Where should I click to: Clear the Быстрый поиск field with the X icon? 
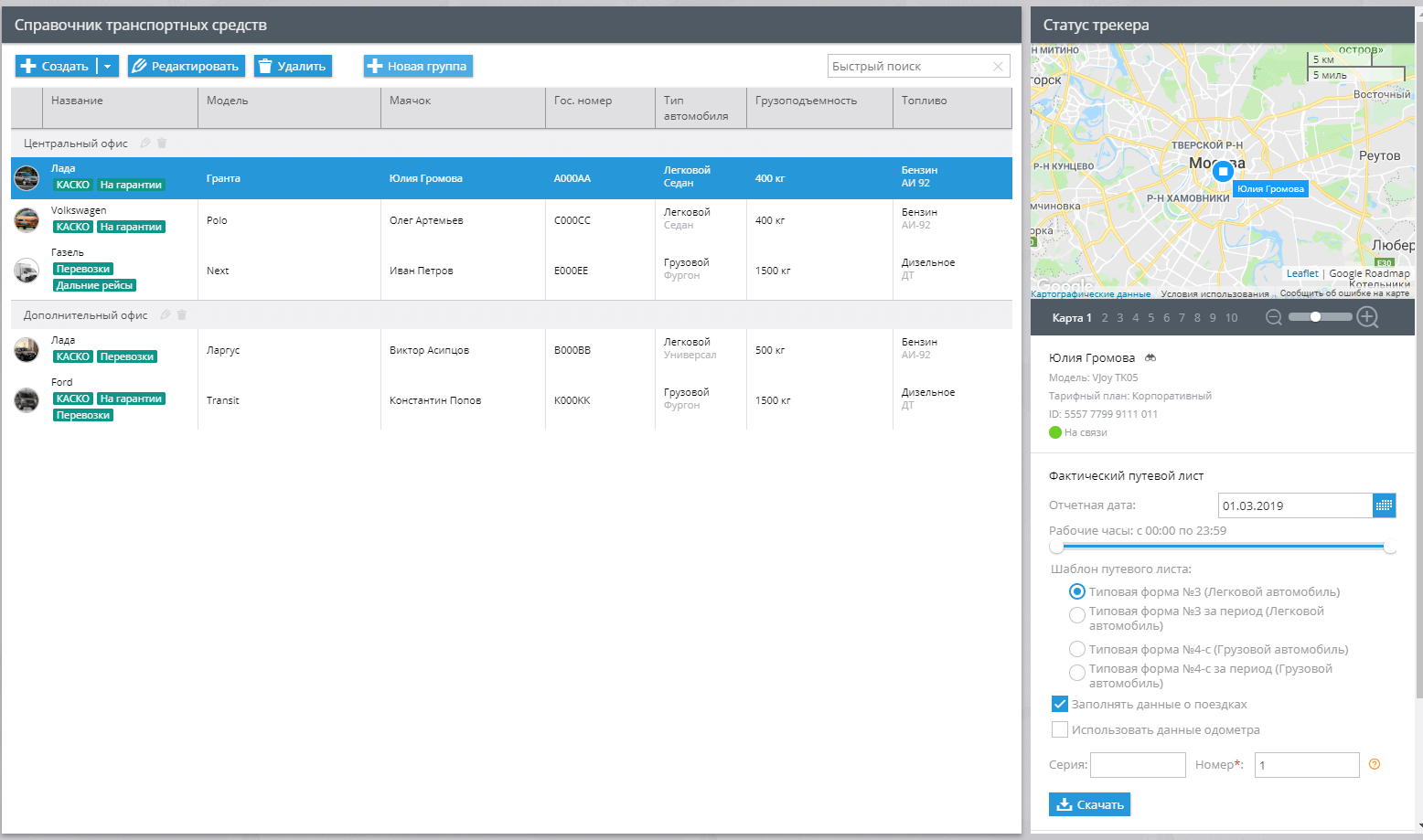point(998,66)
